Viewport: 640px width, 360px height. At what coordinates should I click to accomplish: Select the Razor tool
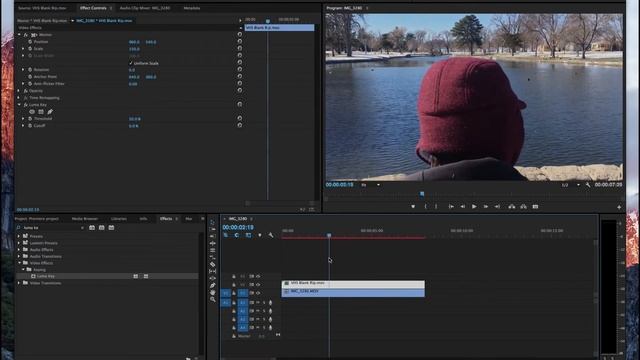click(x=213, y=264)
